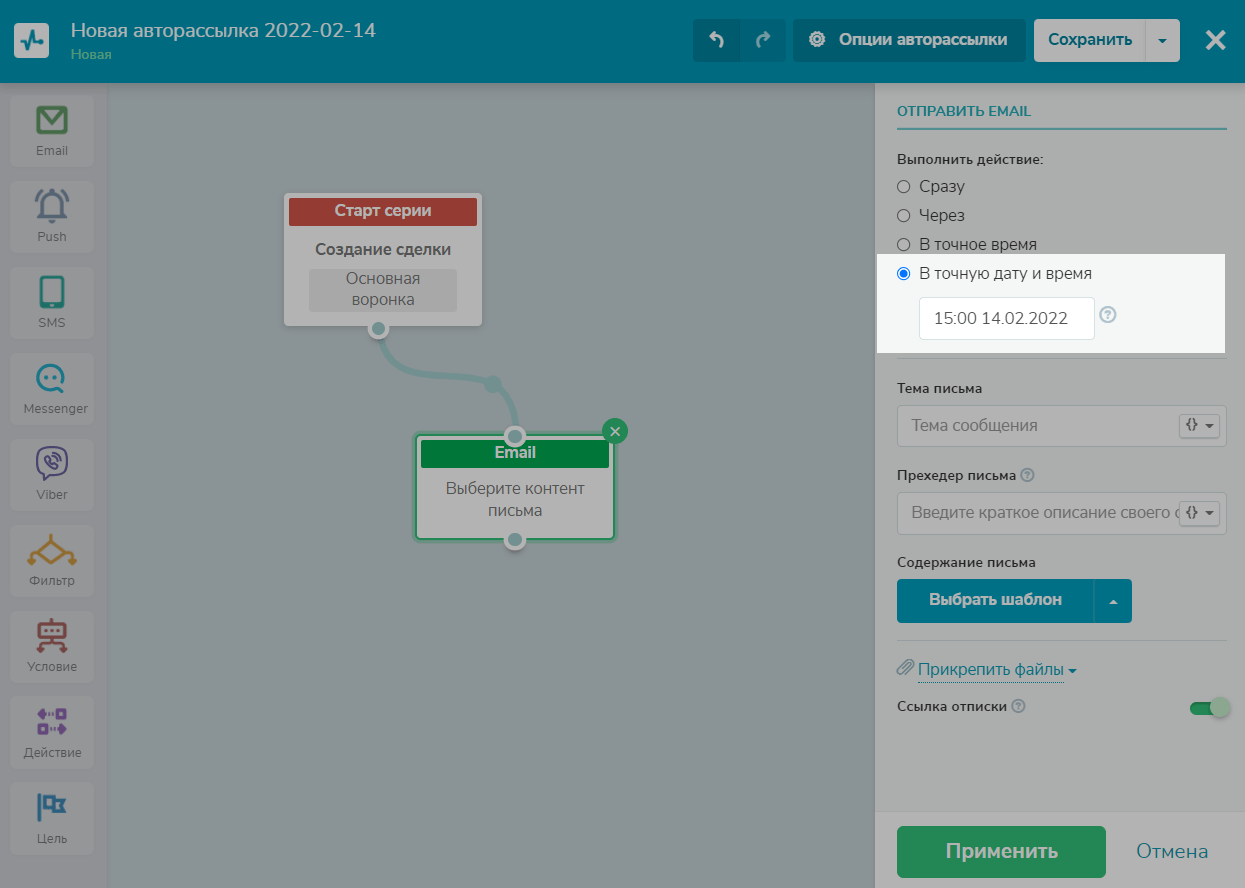Select the Email block icon in sidebar
Image resolution: width=1245 pixels, height=888 pixels.
pyautogui.click(x=52, y=122)
